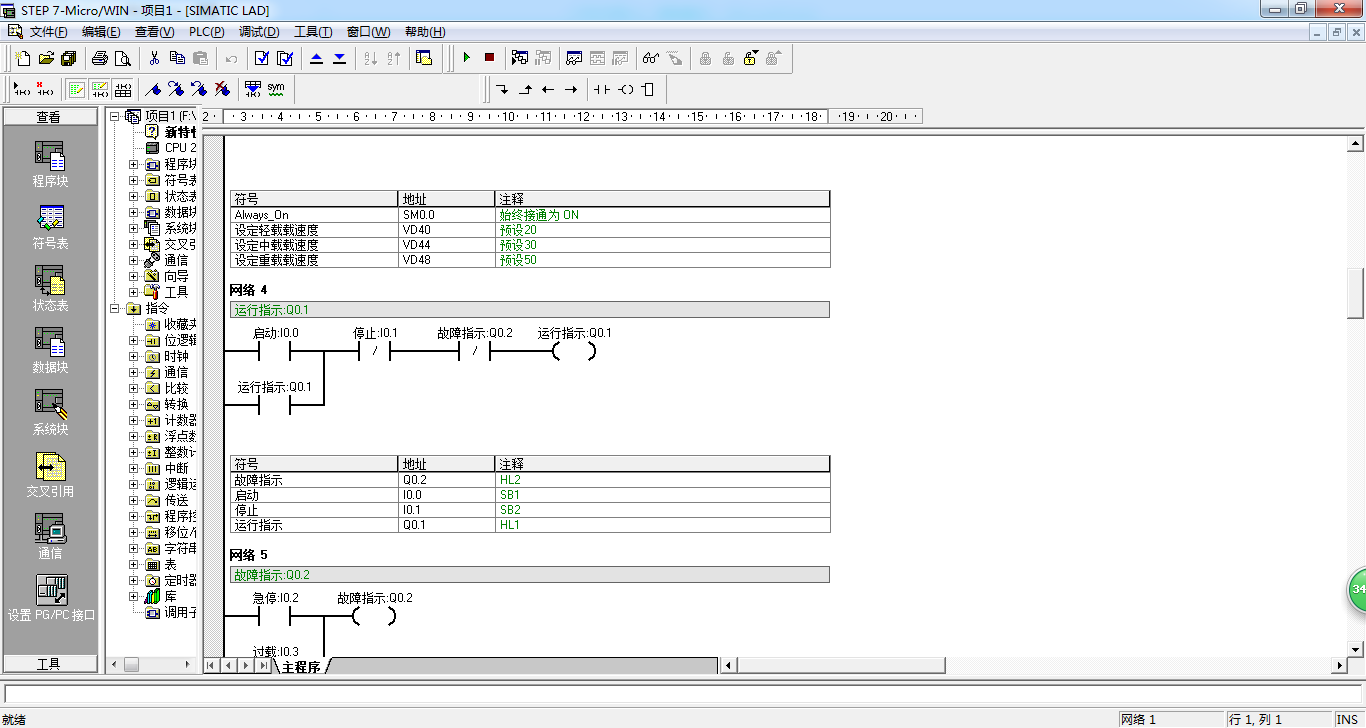The height and width of the screenshot is (728, 1366).
Task: Toggle apply-all-symbols button beside sym icon
Action: point(253,90)
